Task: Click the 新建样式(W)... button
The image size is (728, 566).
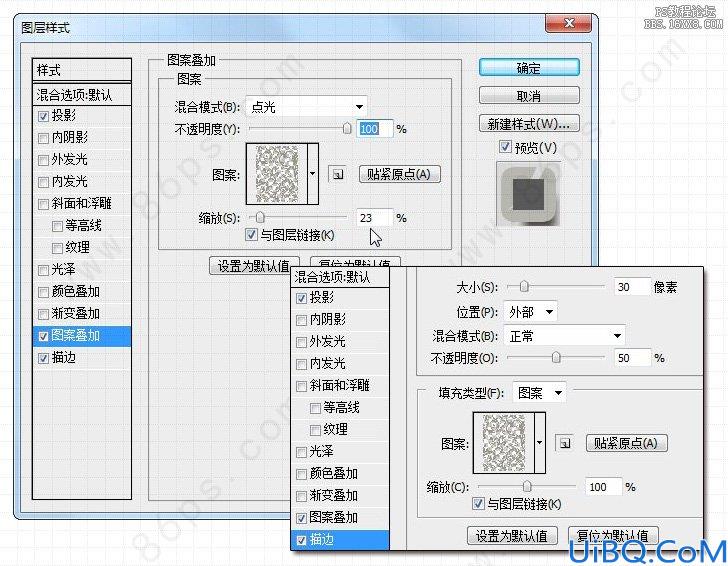Action: coord(529,124)
